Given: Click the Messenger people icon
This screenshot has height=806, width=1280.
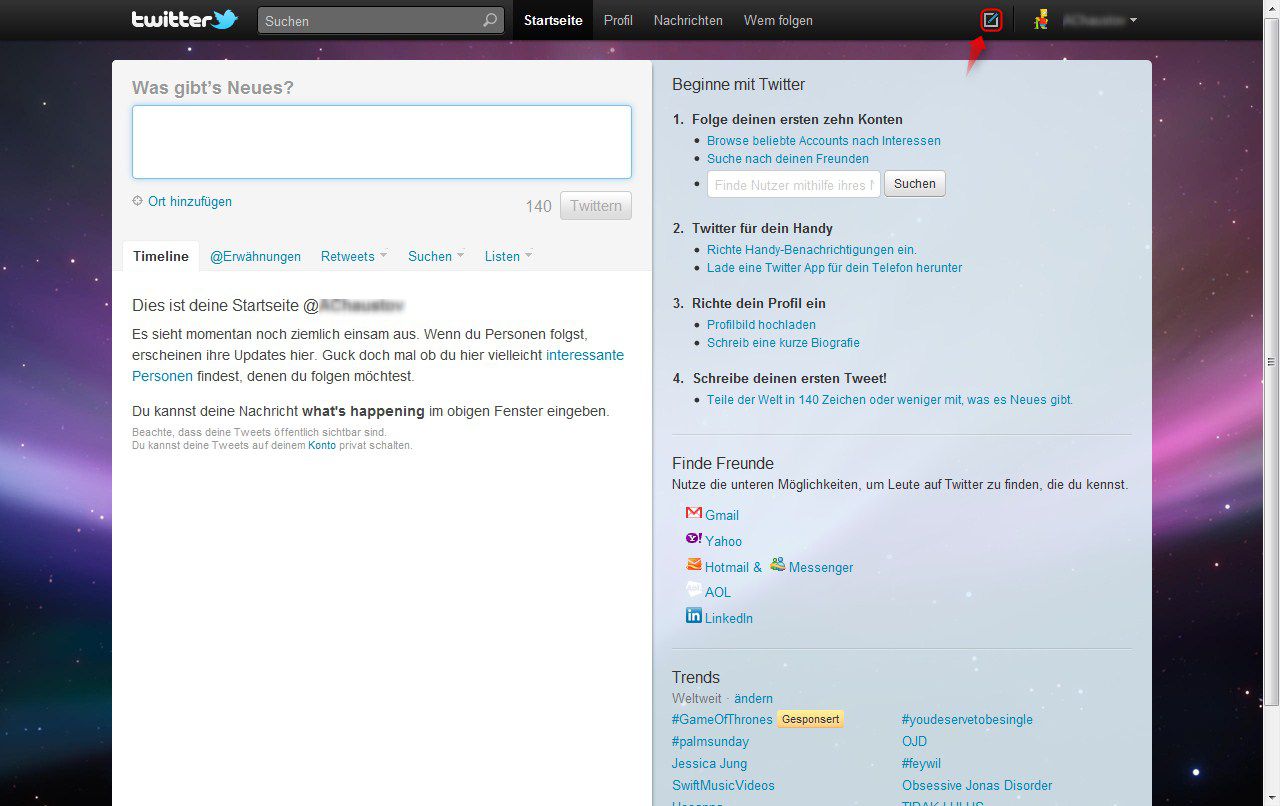Looking at the screenshot, I should (x=777, y=565).
